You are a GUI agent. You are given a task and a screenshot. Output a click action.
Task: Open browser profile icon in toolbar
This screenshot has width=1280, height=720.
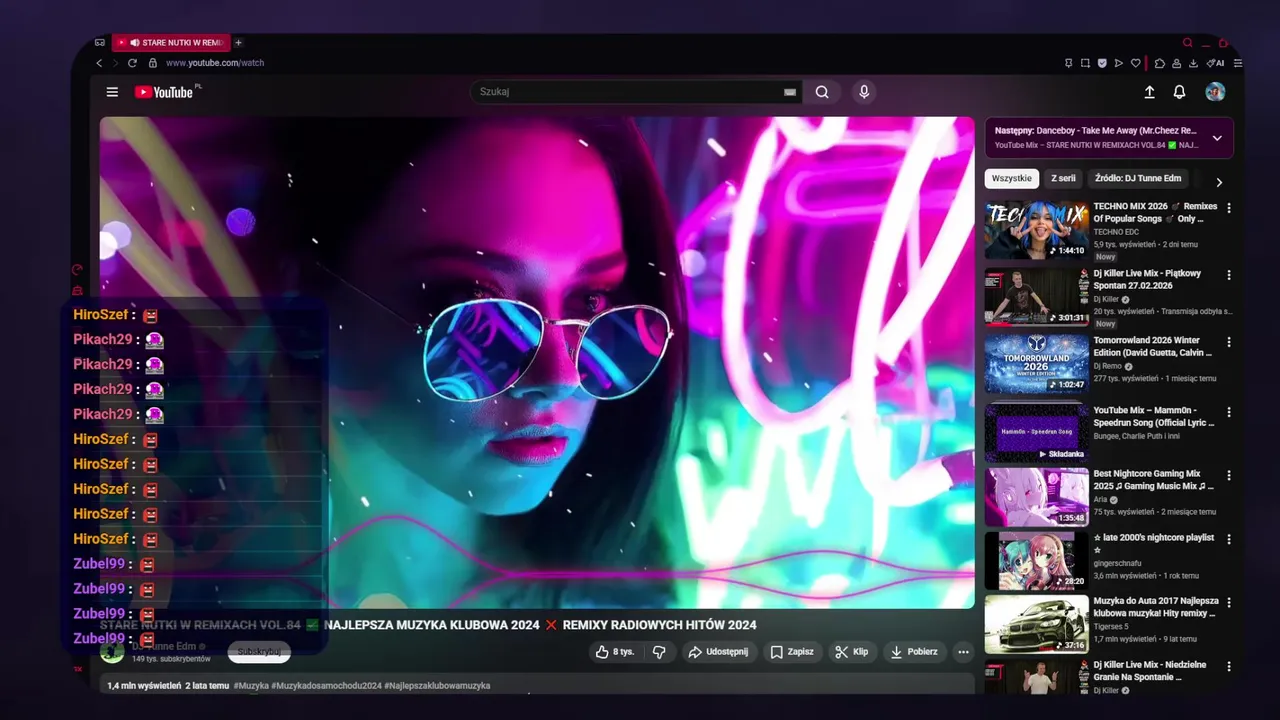(1177, 63)
